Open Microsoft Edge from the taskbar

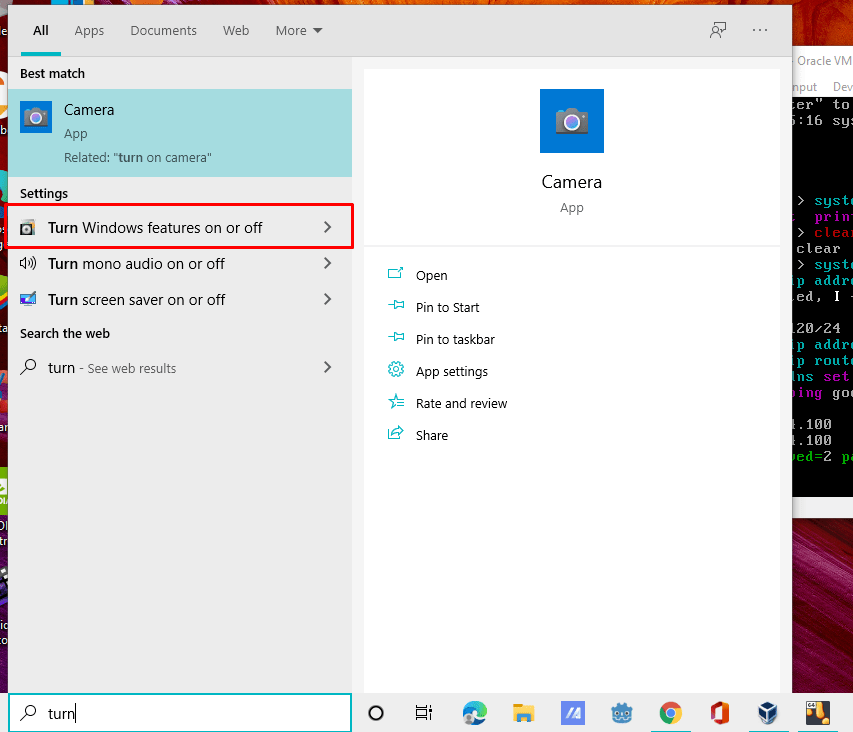[x=474, y=713]
